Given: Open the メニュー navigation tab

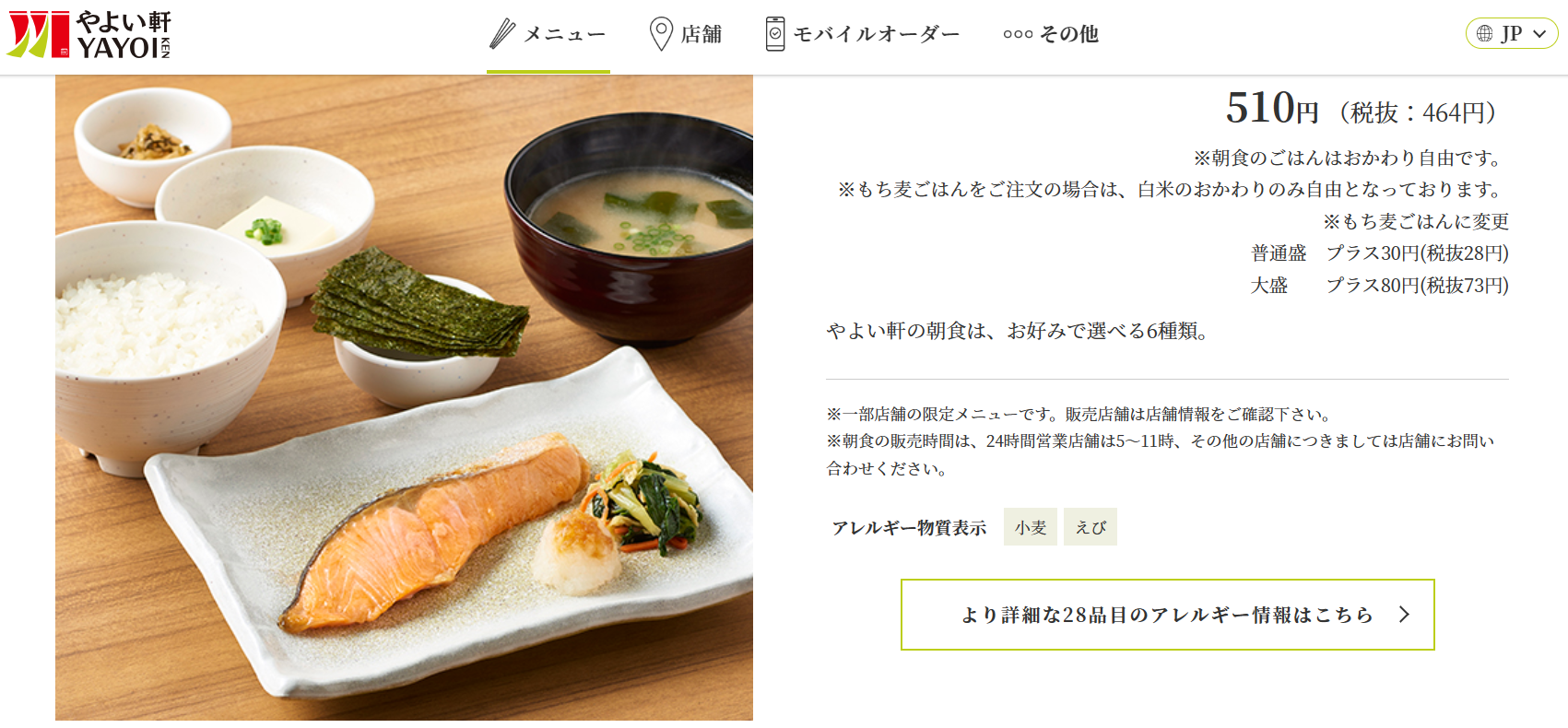Looking at the screenshot, I should coord(548,35).
